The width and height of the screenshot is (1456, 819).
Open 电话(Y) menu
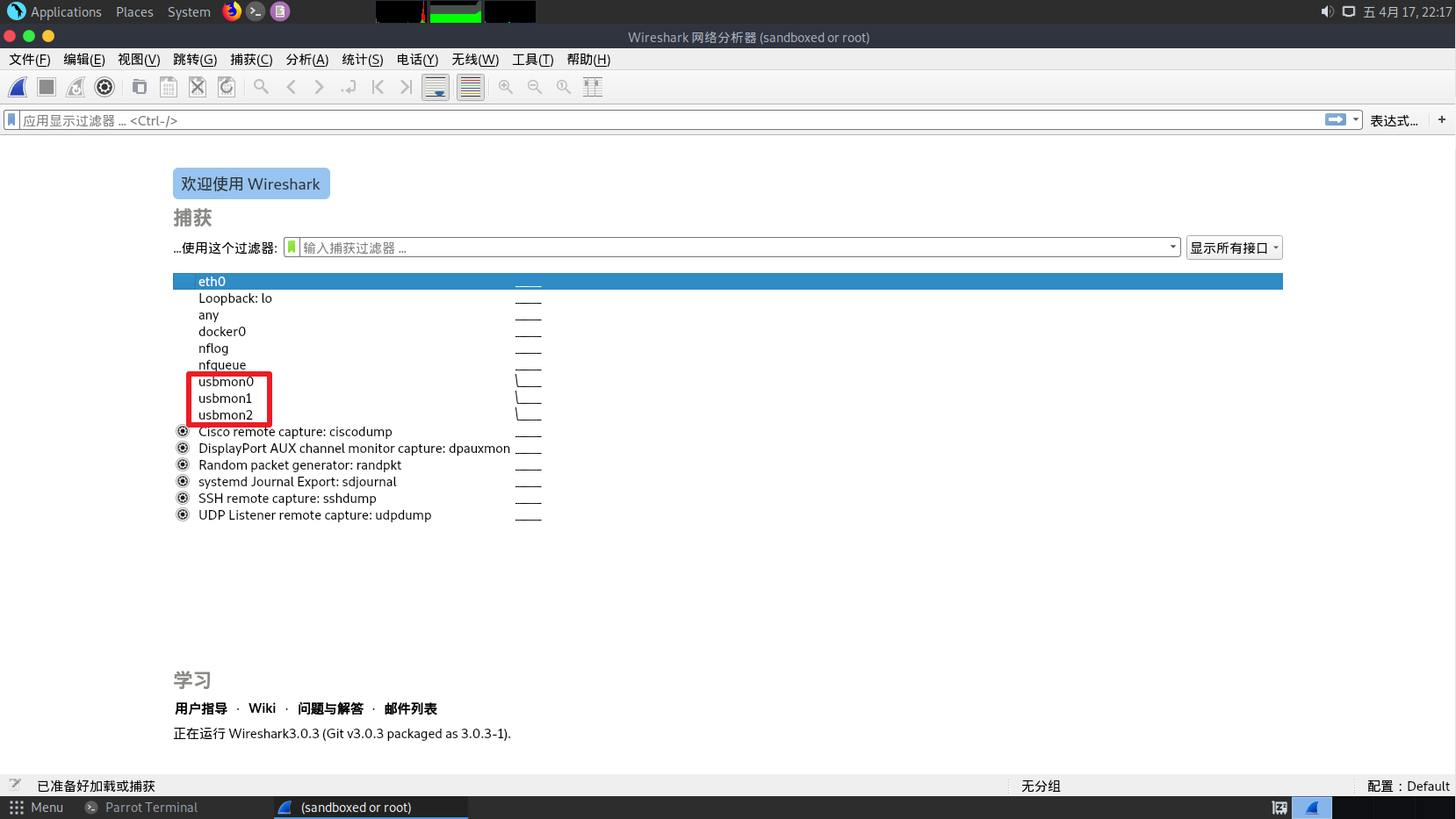pos(417,60)
